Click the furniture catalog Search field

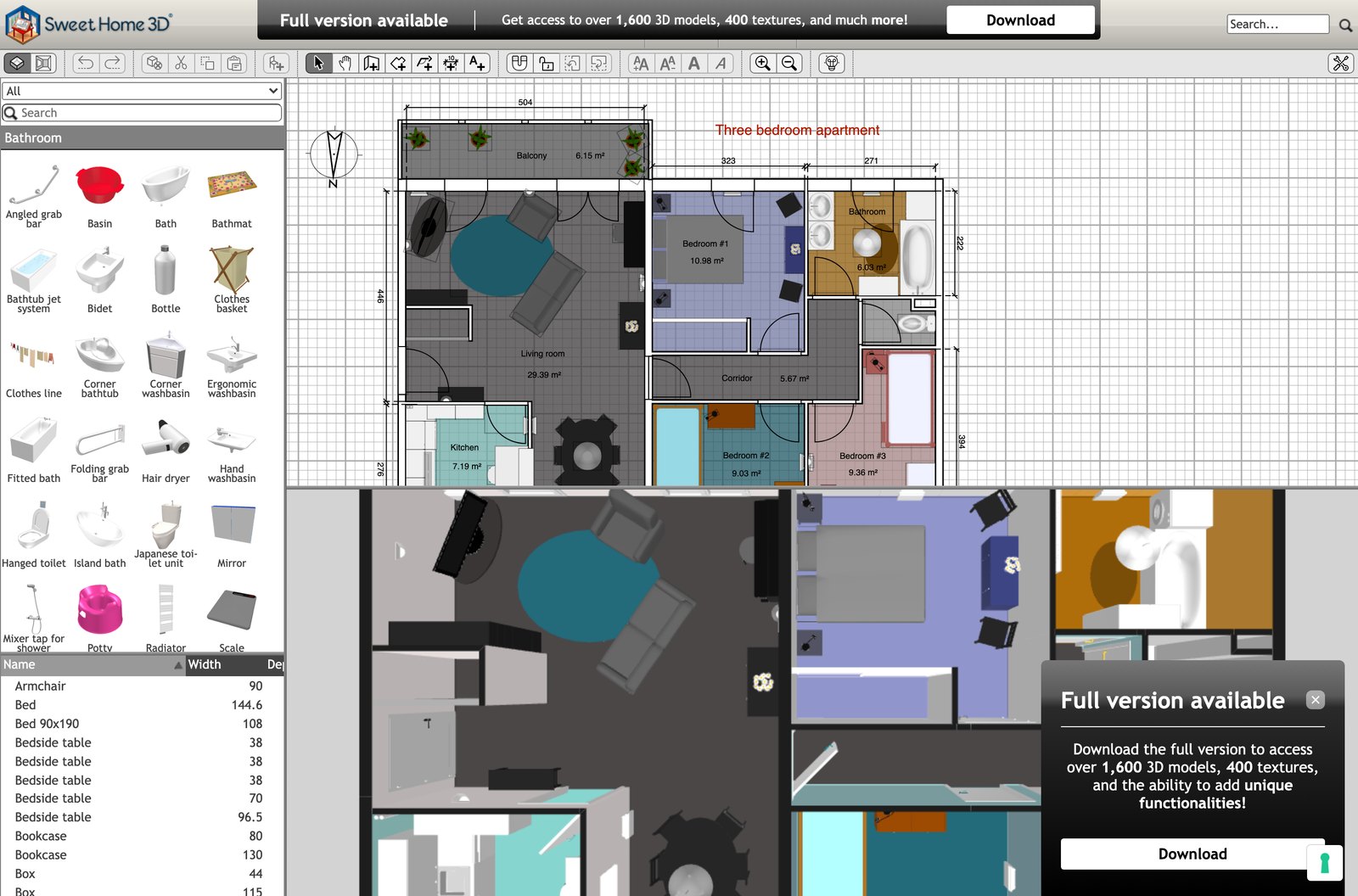pyautogui.click(x=142, y=113)
